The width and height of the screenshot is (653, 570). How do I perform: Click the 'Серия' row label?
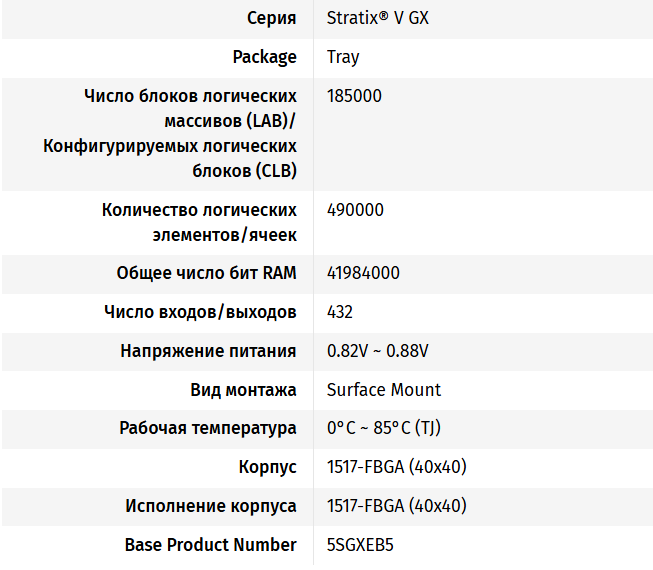pos(271,18)
